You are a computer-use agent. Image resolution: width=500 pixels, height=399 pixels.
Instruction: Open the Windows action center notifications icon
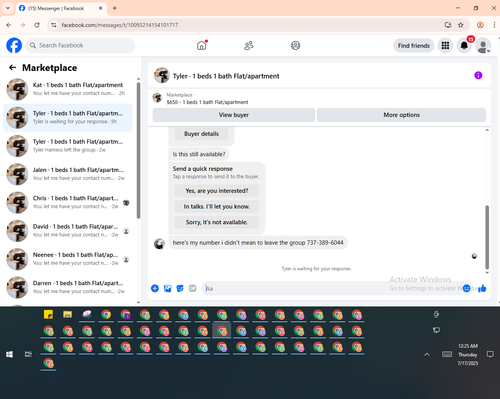490,354
